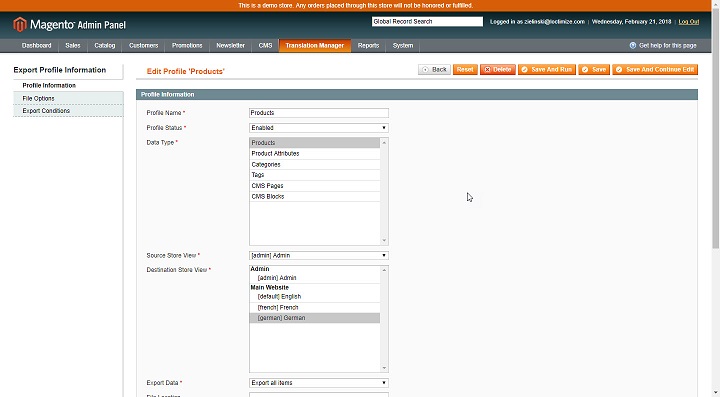Click the Back button
This screenshot has width=720, height=397.
[434, 70]
